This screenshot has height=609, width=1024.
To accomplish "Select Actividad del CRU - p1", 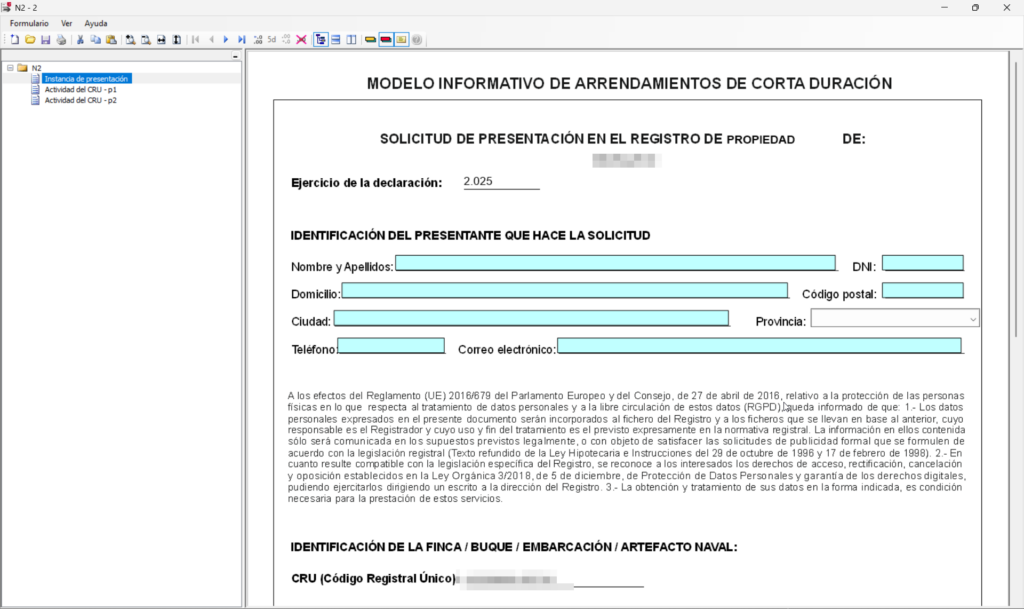I will click(80, 89).
